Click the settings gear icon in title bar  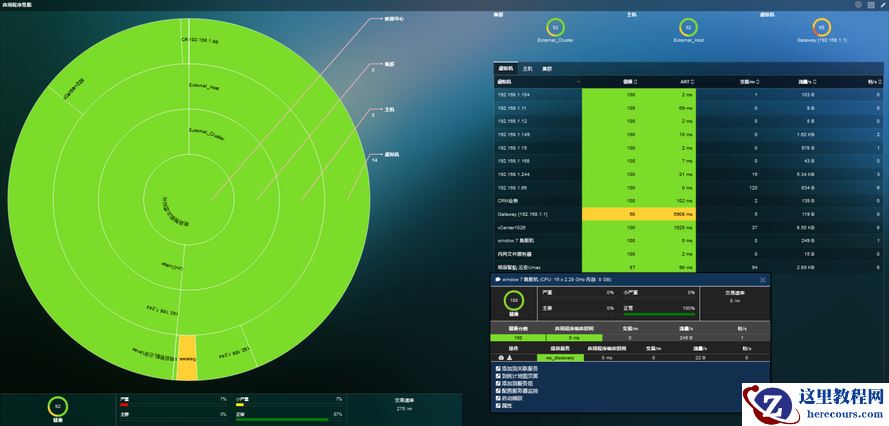click(x=859, y=5)
